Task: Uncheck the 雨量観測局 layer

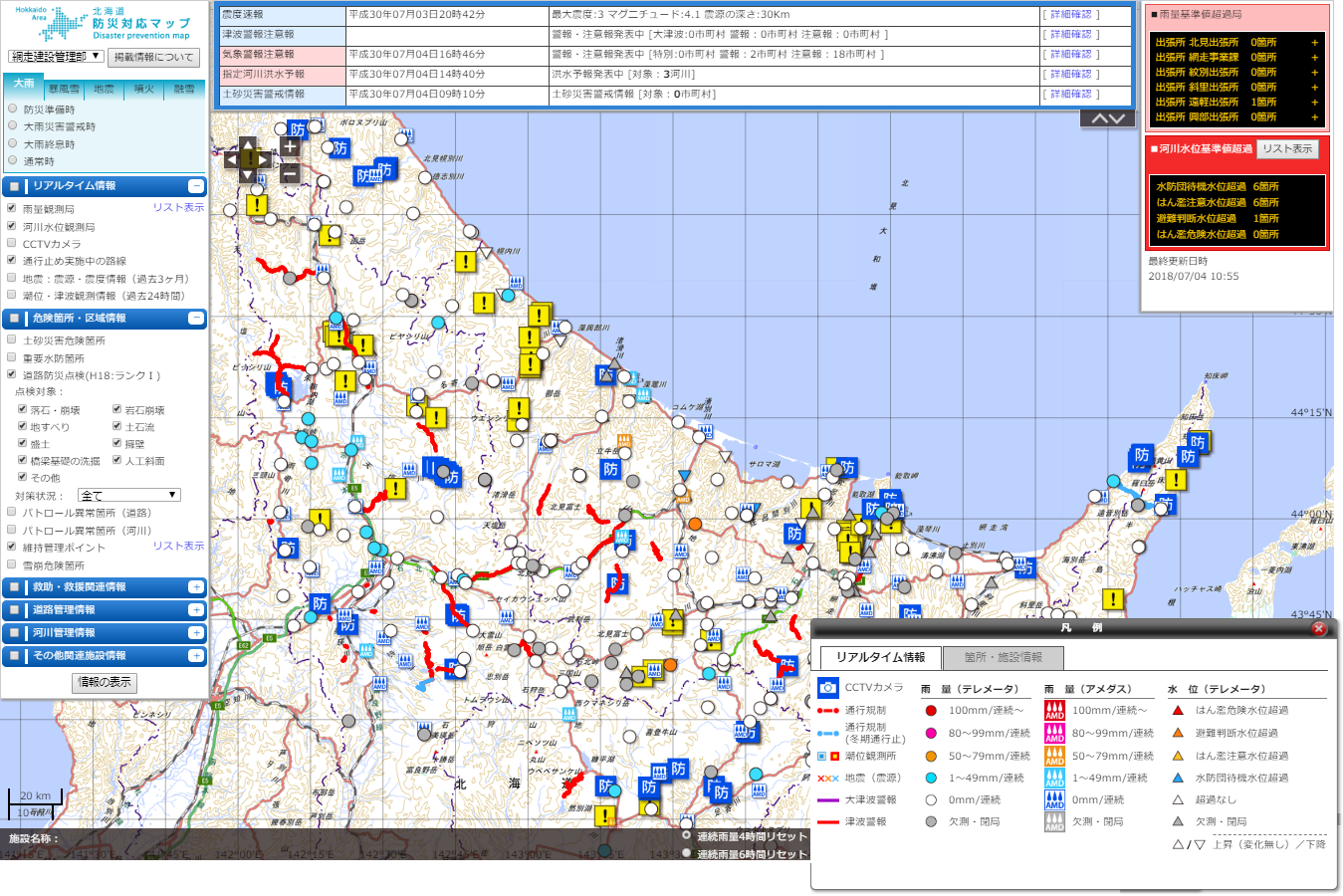Action: pyautogui.click(x=12, y=208)
